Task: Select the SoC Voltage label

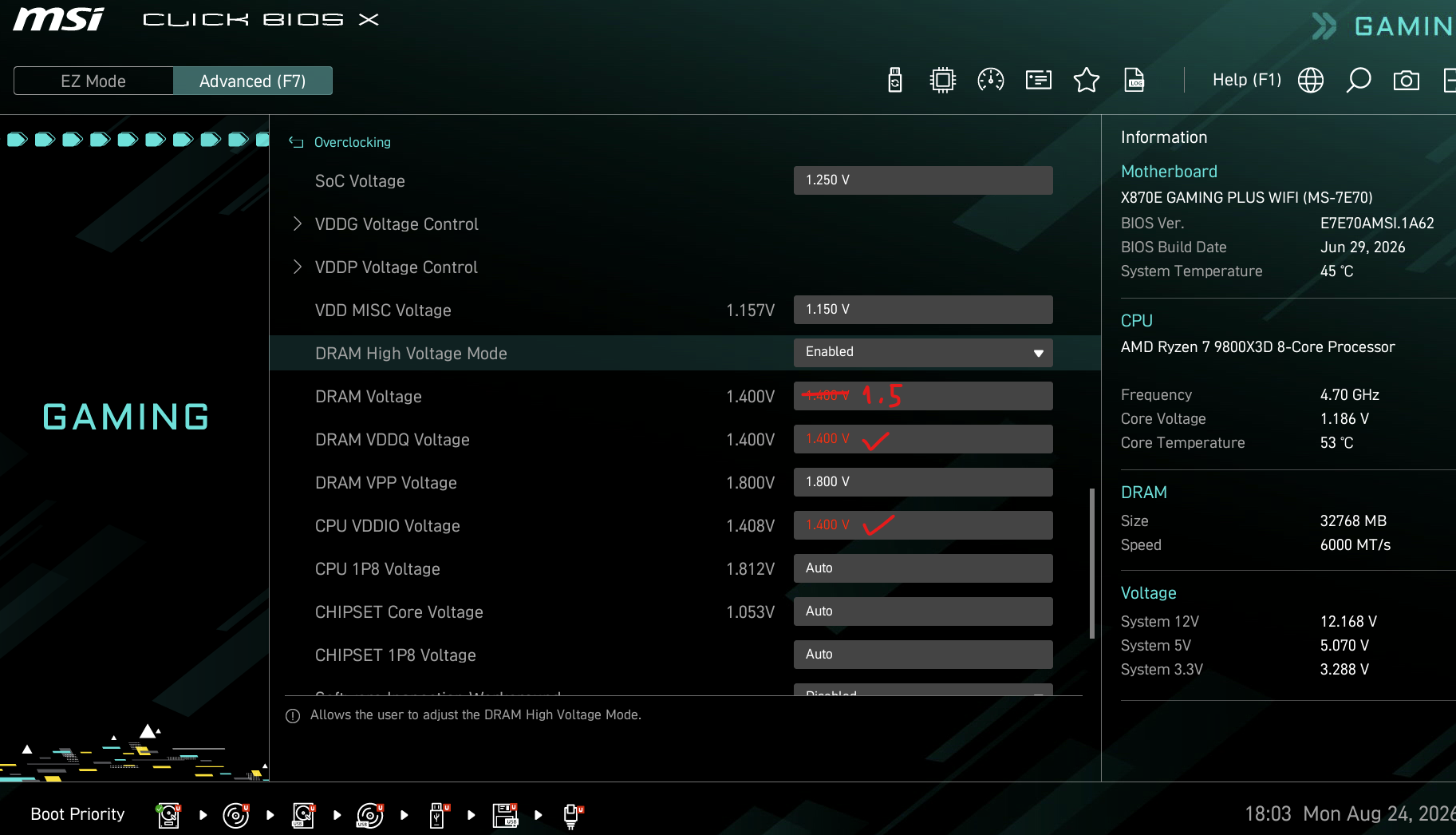Action: 360,181
